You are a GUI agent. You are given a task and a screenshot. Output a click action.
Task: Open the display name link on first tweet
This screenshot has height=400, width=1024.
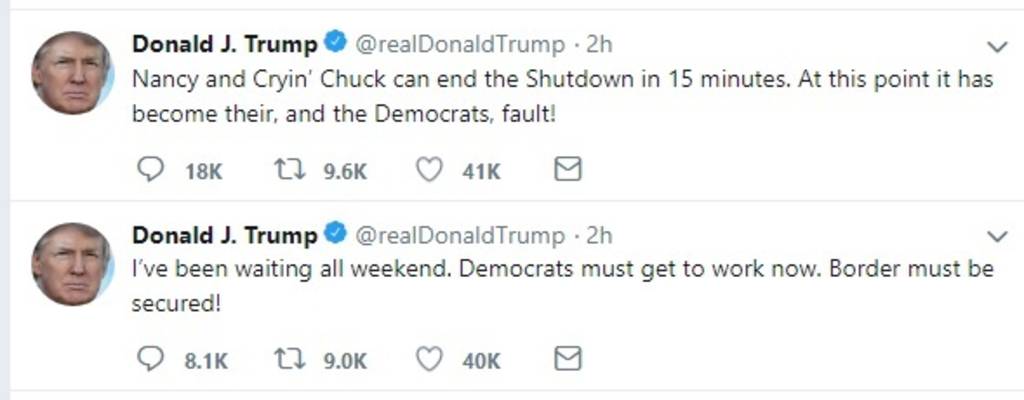[225, 45]
